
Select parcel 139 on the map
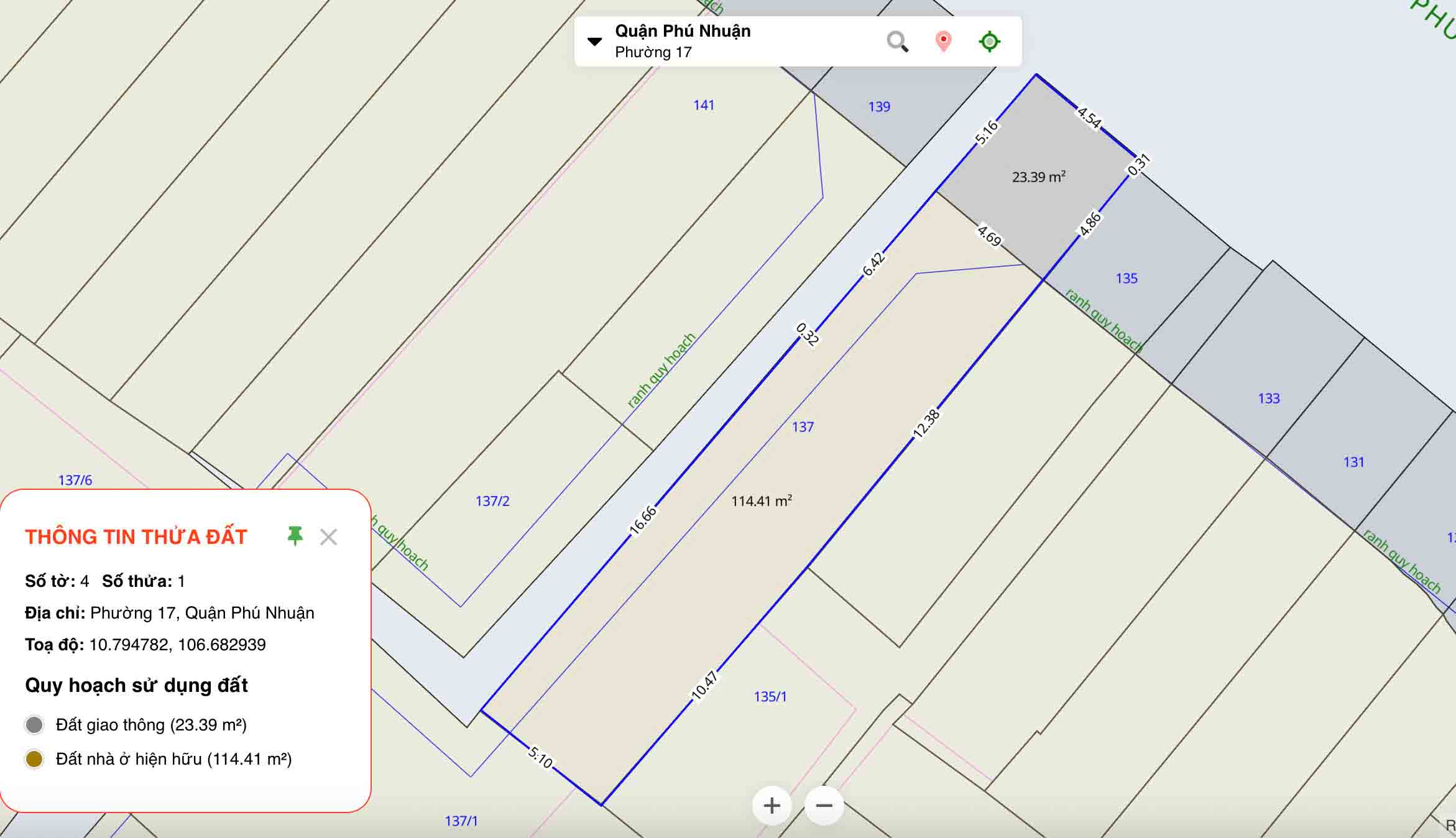pyautogui.click(x=878, y=107)
